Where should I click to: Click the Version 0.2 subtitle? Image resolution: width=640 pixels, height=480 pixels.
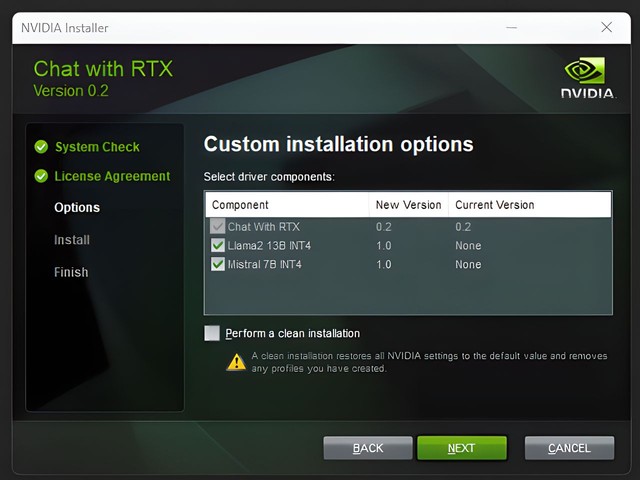click(x=71, y=91)
